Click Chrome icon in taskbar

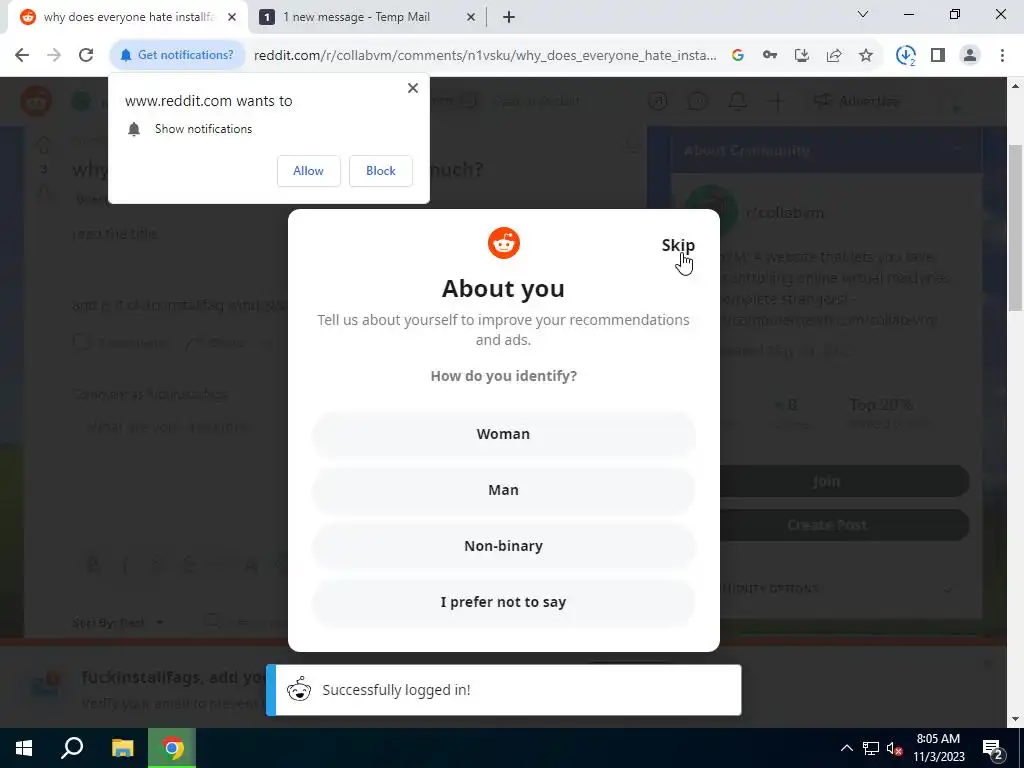(x=172, y=748)
